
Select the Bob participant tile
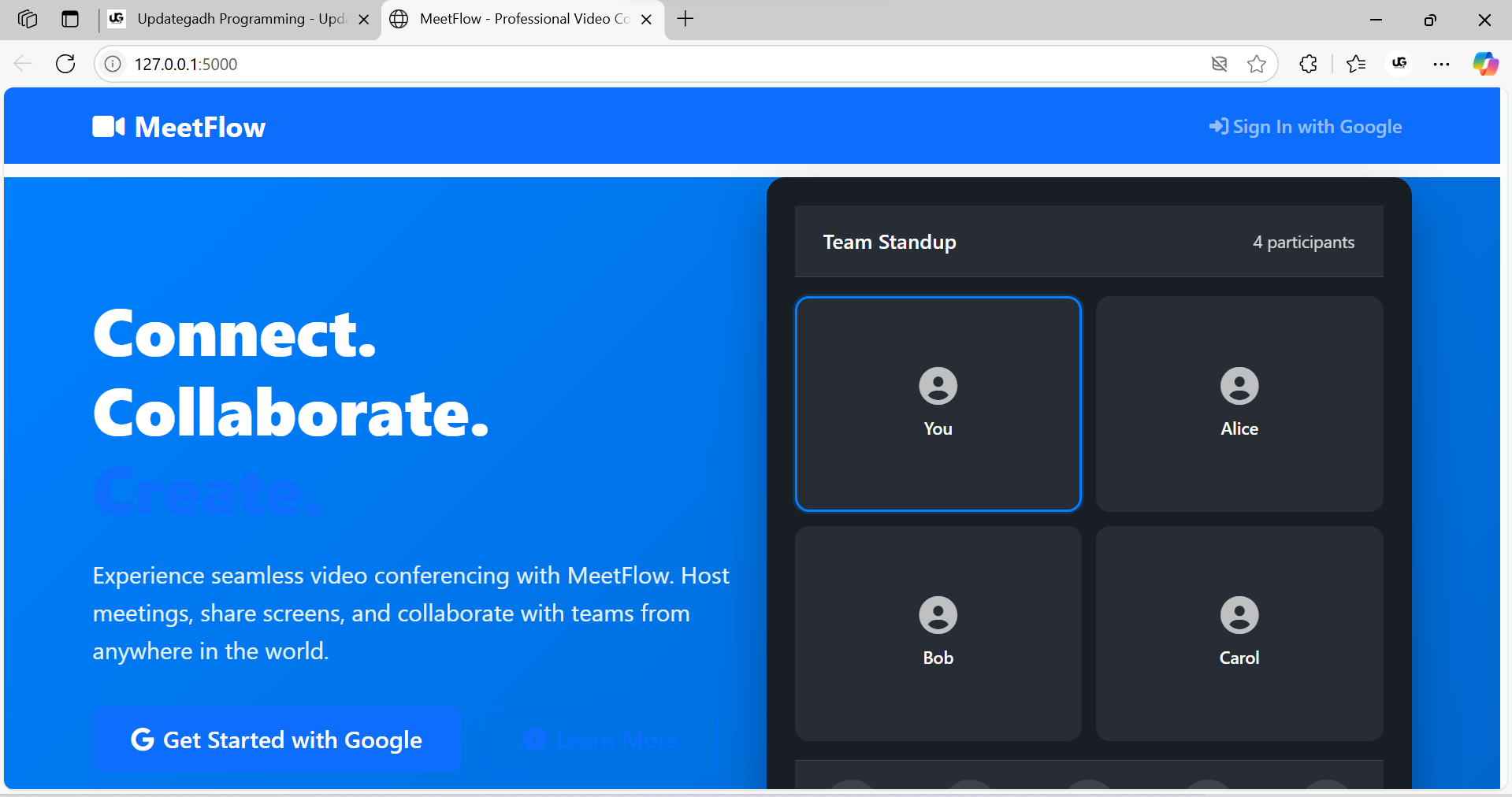tap(938, 633)
